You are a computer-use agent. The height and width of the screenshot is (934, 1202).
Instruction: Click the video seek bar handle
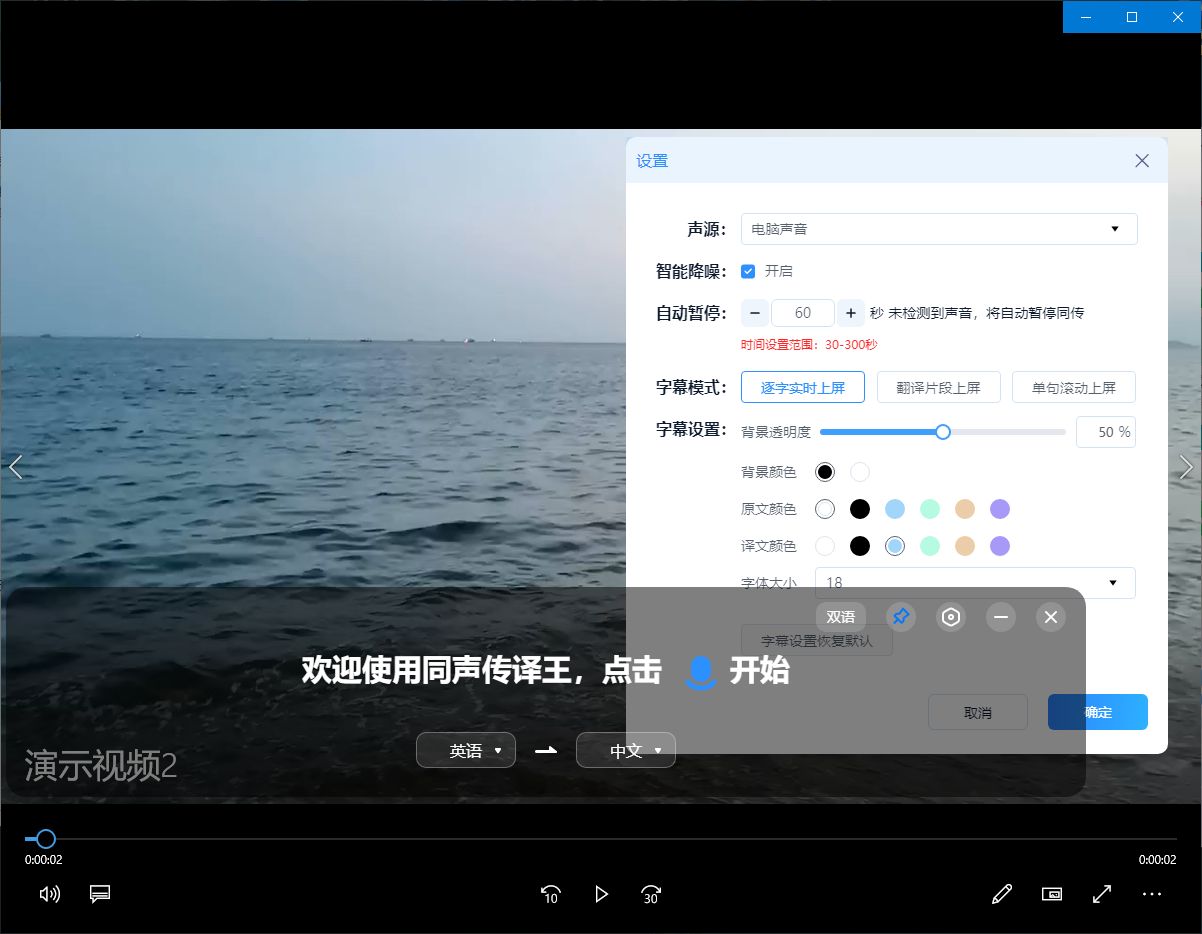45,839
